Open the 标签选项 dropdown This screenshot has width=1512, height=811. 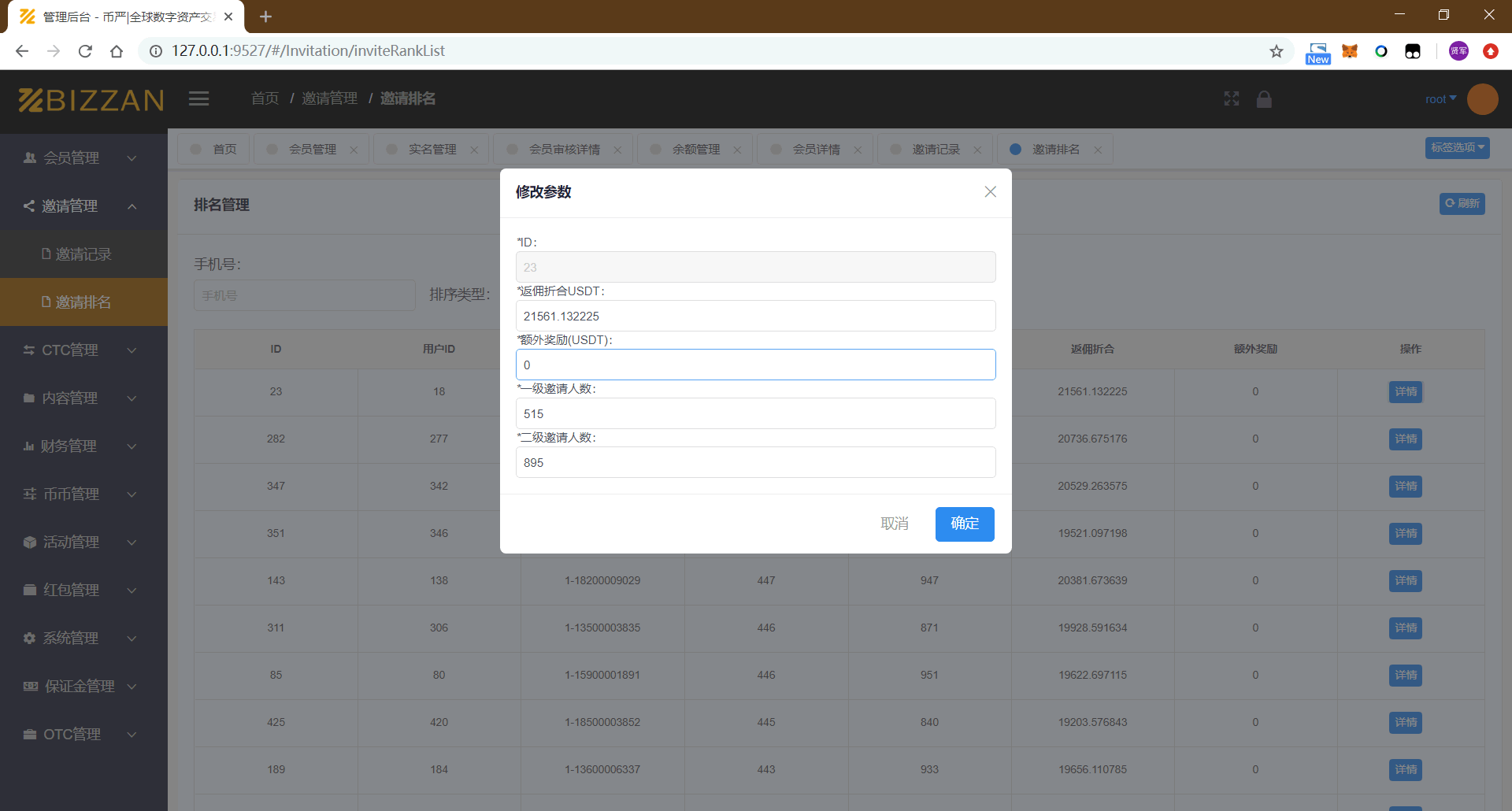1457,148
